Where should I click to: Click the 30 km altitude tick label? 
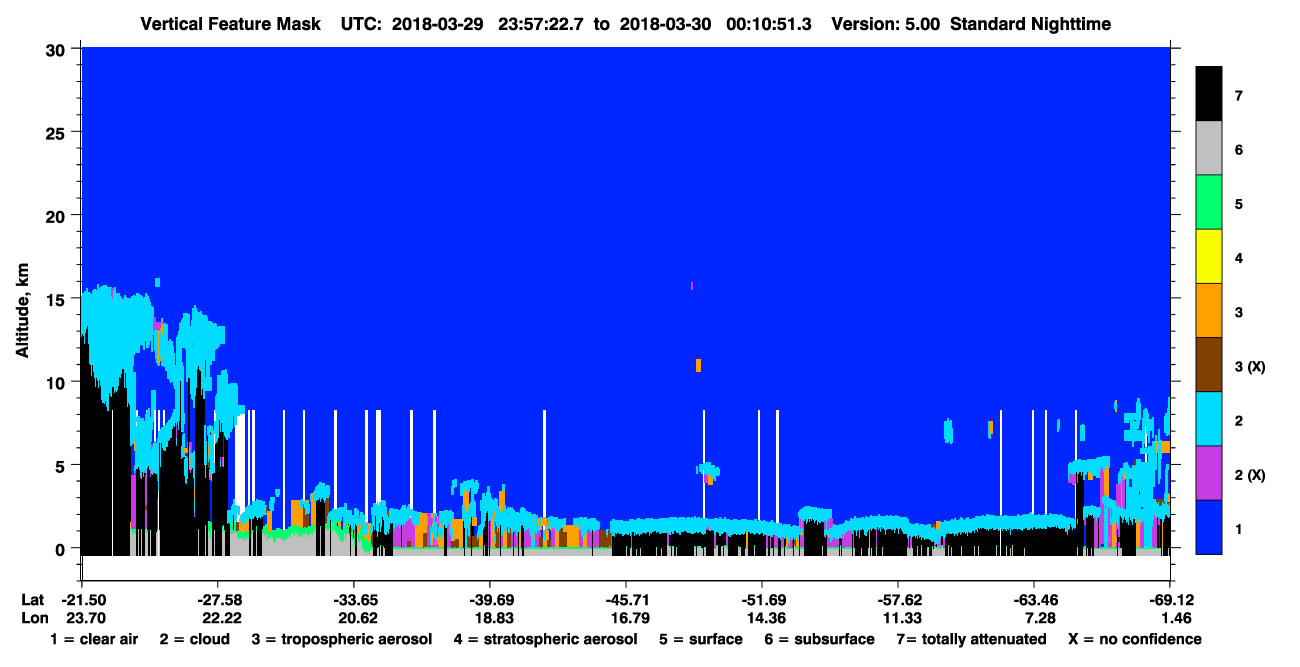pos(57,49)
